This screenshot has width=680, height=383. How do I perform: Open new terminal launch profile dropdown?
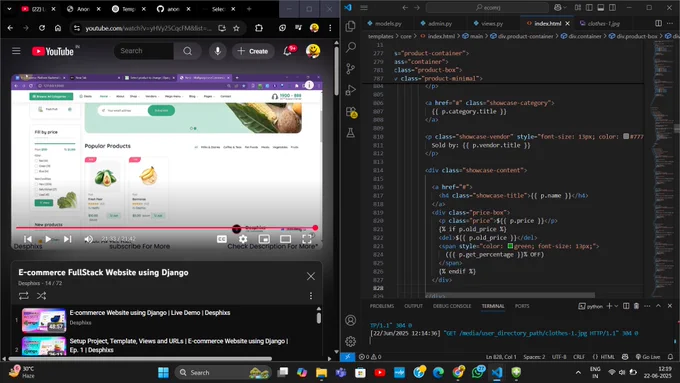[x=616, y=306]
